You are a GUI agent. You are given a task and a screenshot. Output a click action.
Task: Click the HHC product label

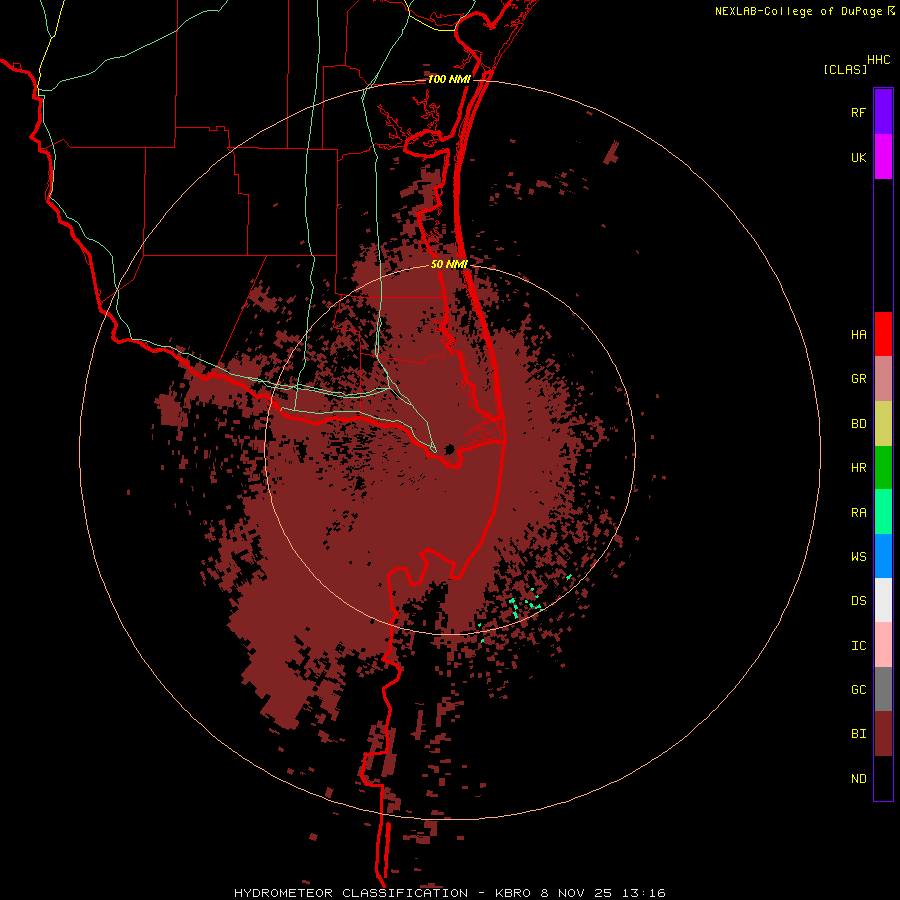(x=879, y=60)
